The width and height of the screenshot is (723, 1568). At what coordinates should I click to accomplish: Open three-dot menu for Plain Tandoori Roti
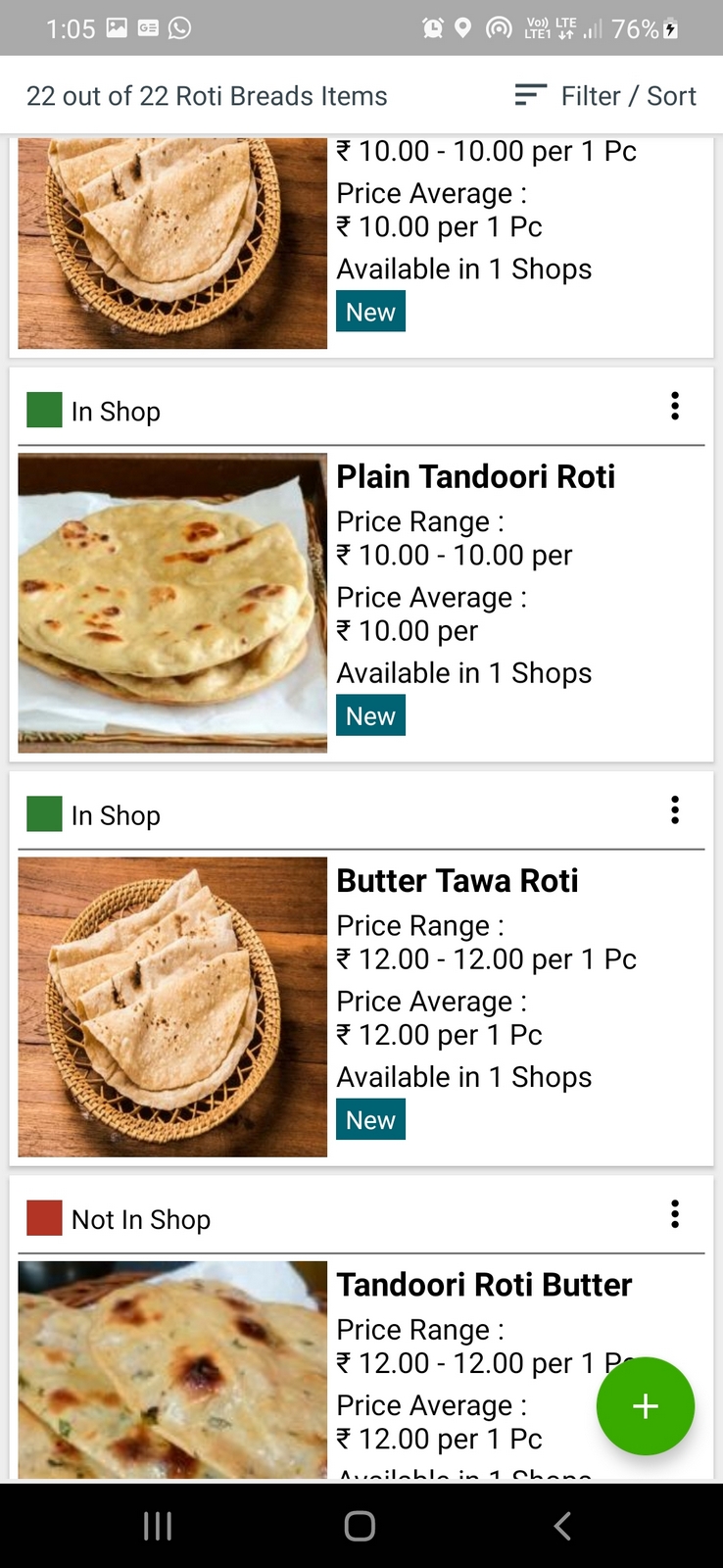[675, 406]
